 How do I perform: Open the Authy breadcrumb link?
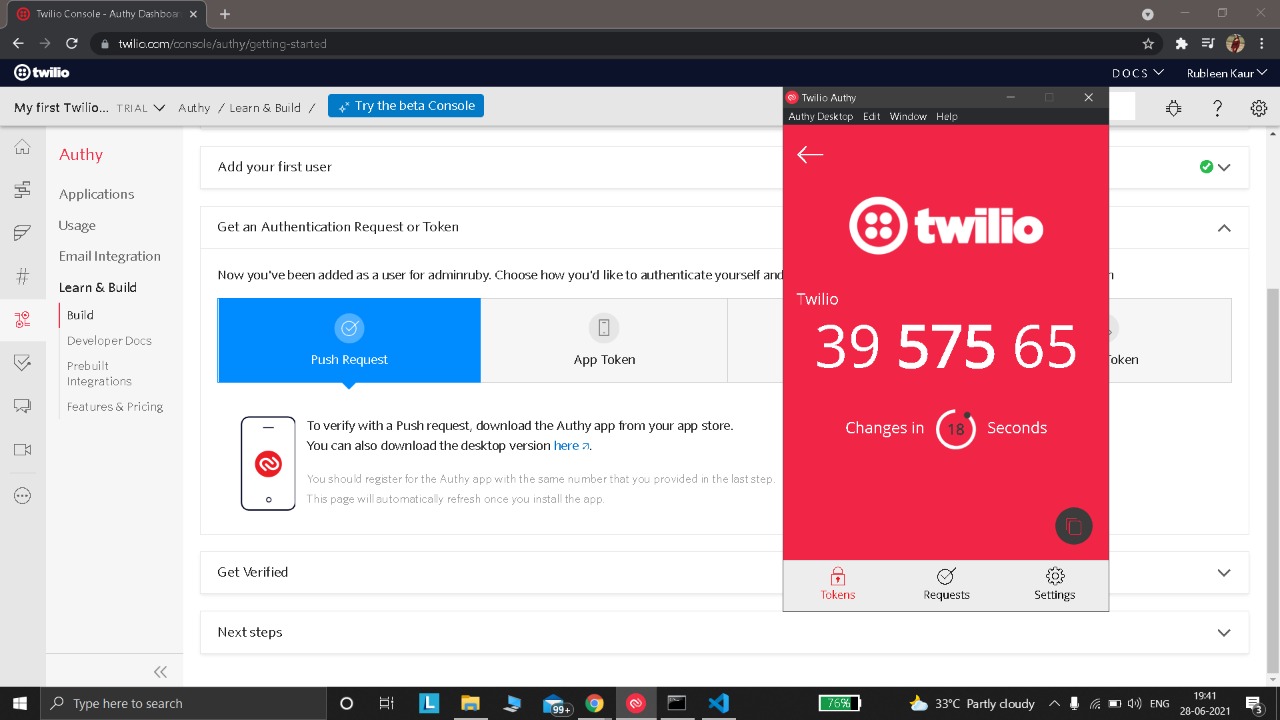click(x=194, y=108)
